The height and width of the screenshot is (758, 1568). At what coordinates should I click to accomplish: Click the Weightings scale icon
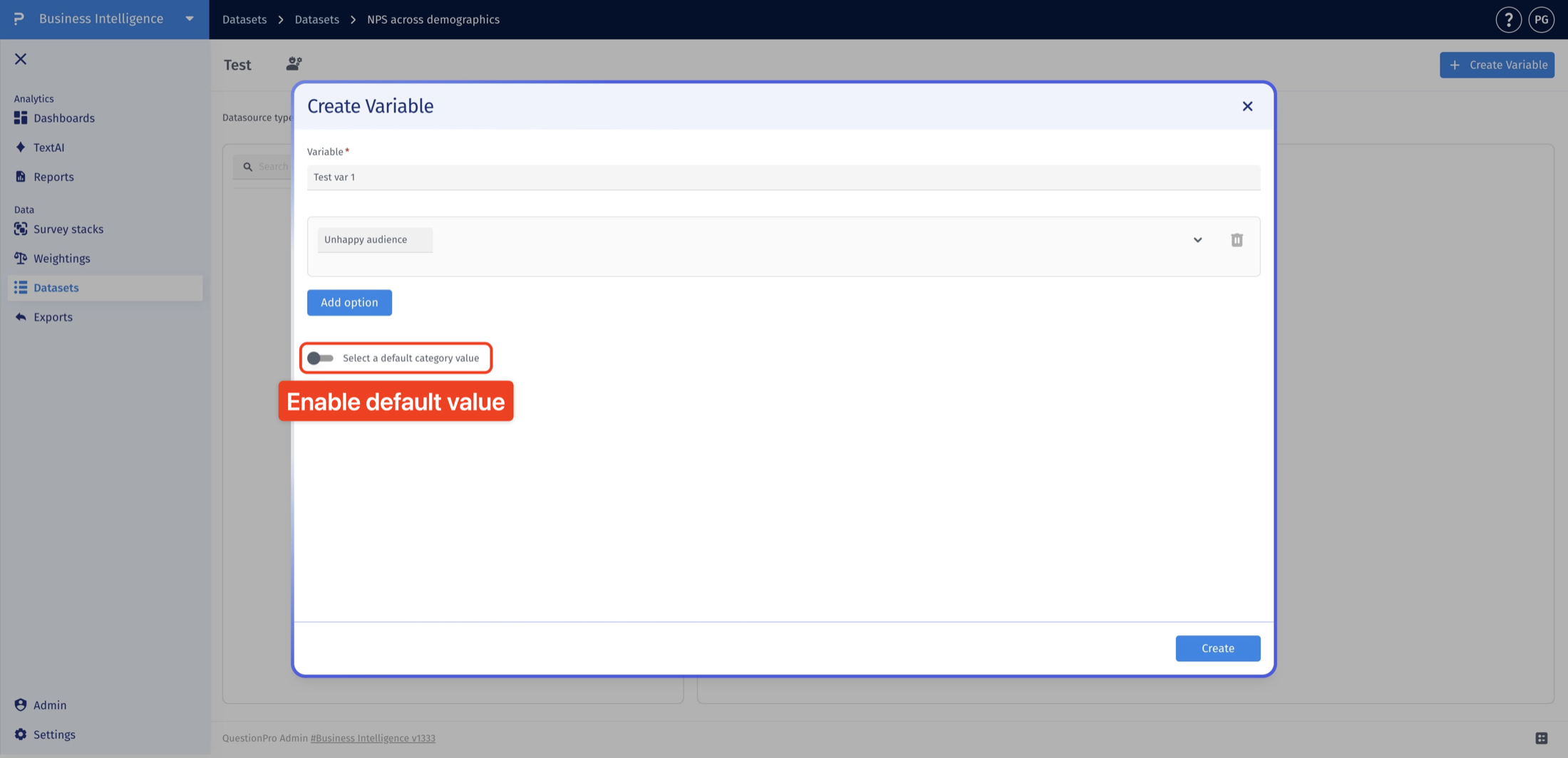21,258
